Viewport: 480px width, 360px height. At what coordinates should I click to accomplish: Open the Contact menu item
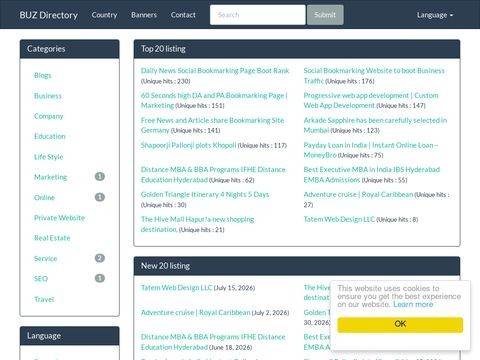183,15
